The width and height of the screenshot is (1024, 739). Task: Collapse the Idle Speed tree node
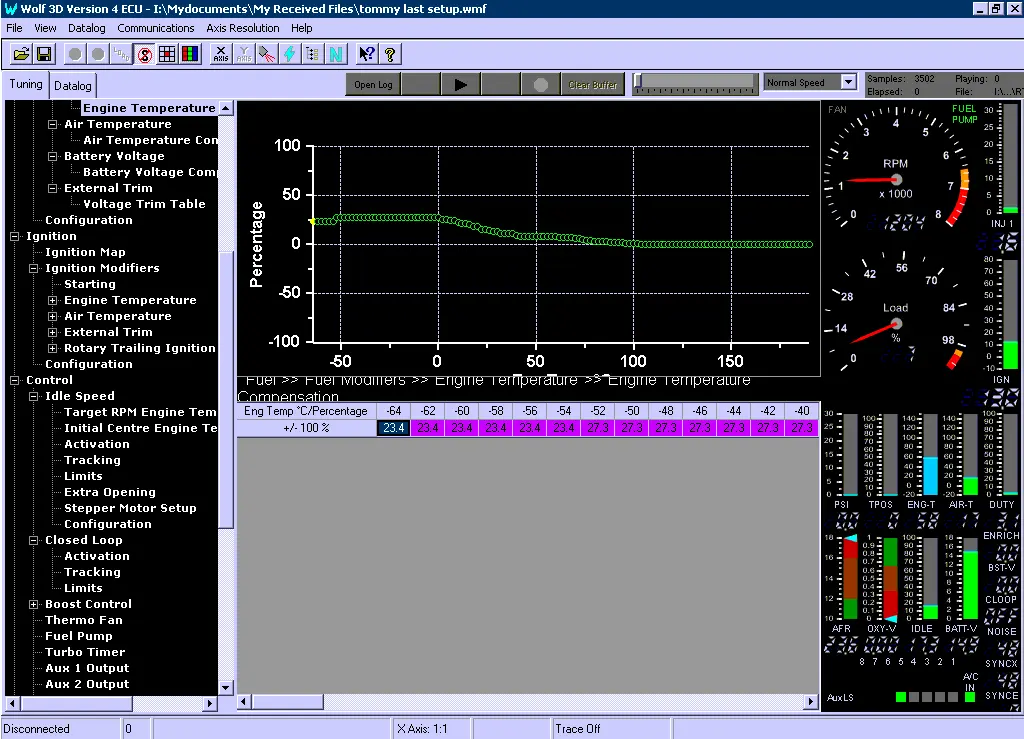click(34, 396)
